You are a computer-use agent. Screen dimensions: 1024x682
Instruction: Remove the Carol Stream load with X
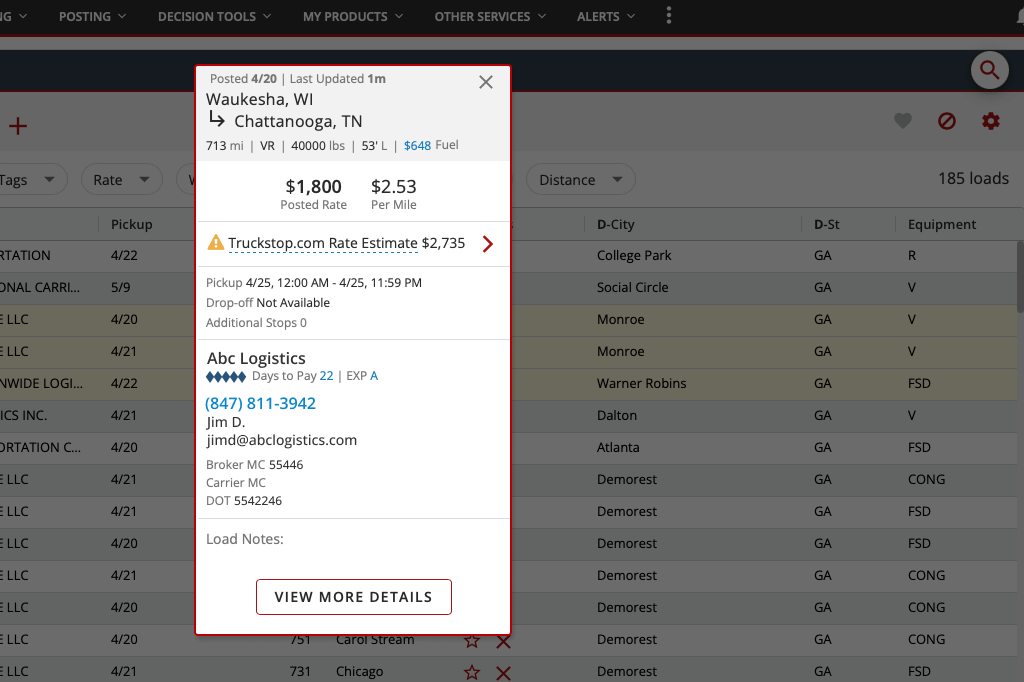pos(503,641)
